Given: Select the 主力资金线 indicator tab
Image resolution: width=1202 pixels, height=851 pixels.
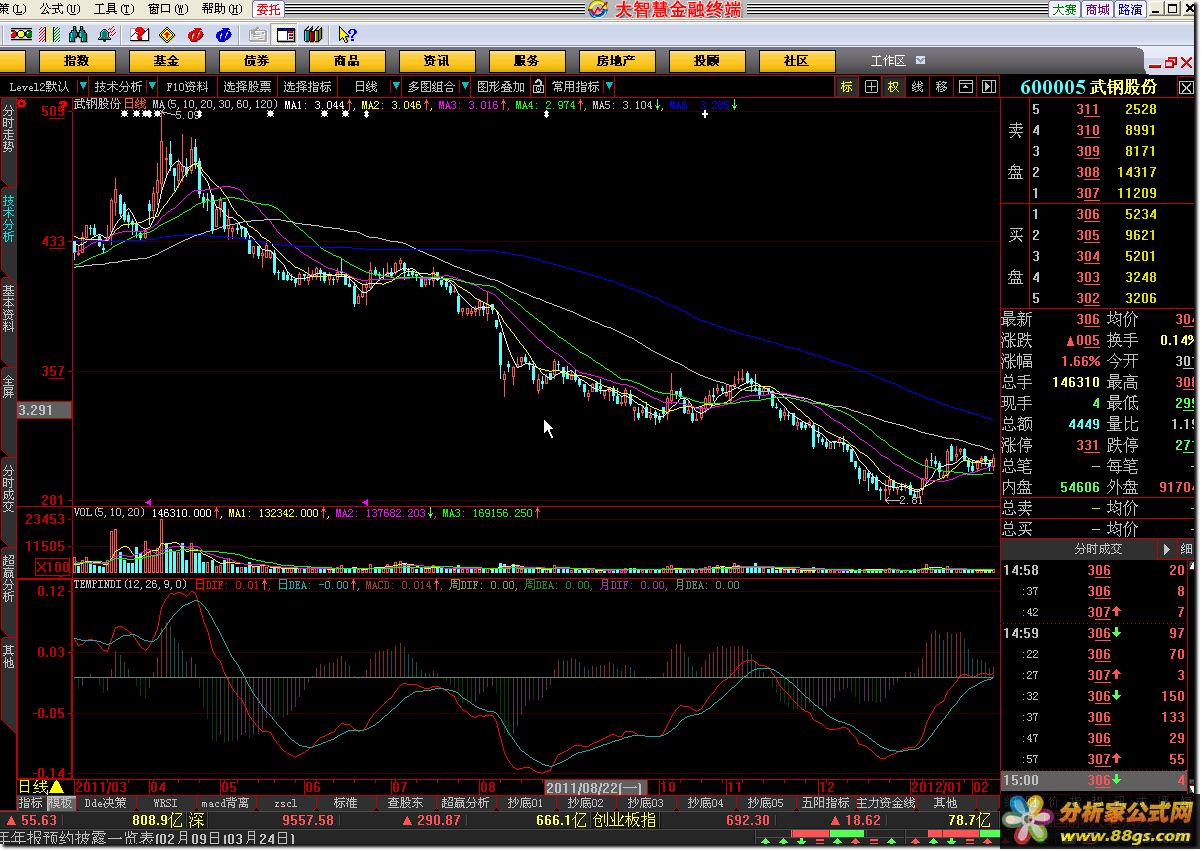Looking at the screenshot, I should [886, 803].
